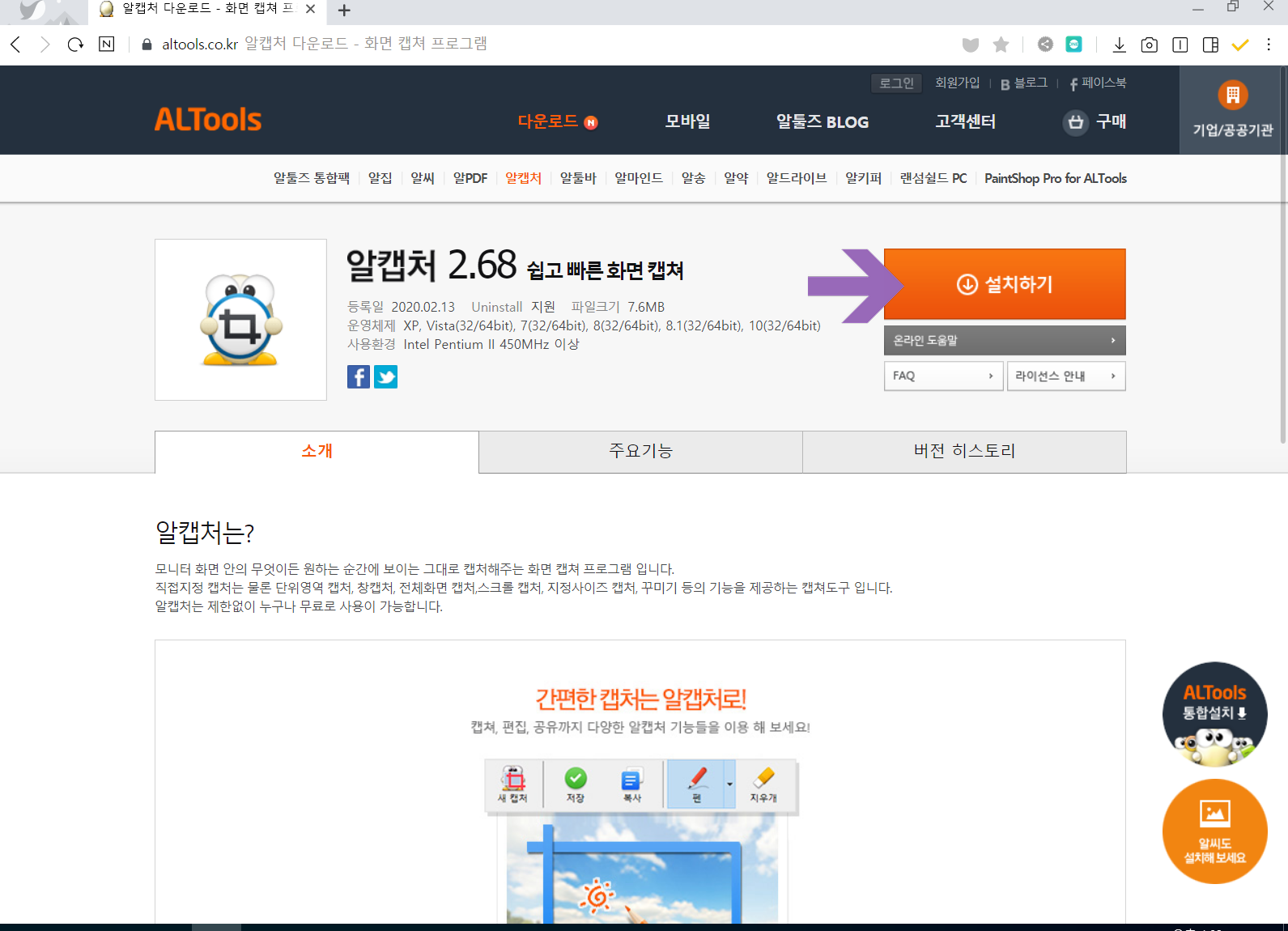Expand the 온라인 도움말 arrow button
The height and width of the screenshot is (931, 1288).
pos(1005,341)
